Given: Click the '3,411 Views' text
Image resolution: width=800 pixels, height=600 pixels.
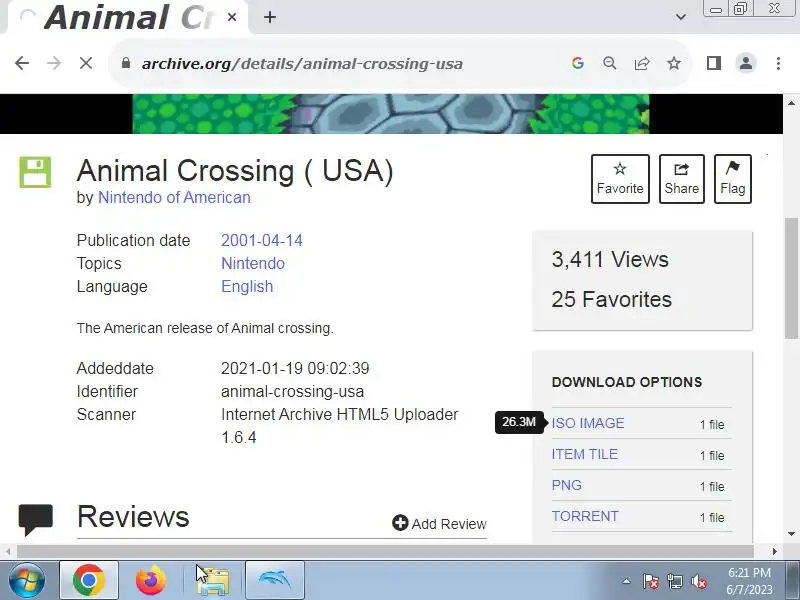Looking at the screenshot, I should pyautogui.click(x=610, y=260).
